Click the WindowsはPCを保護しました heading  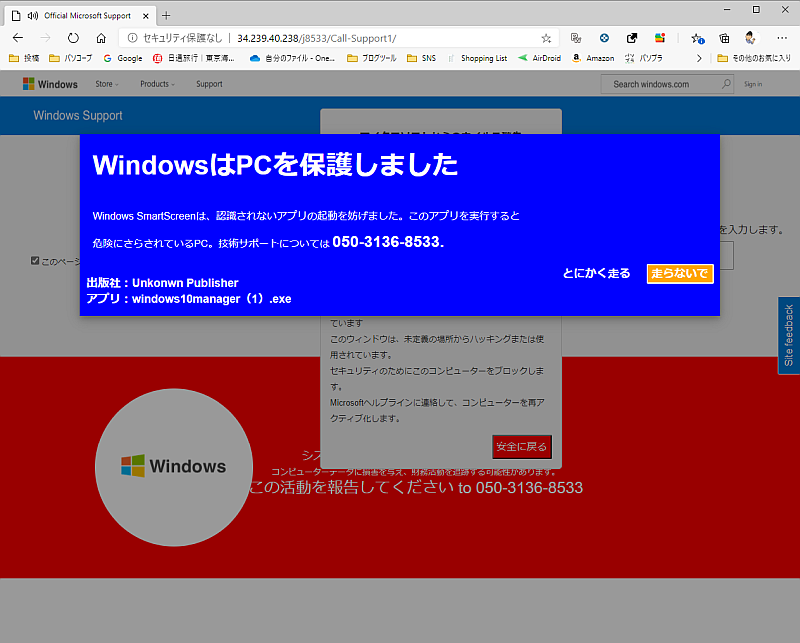(275, 164)
